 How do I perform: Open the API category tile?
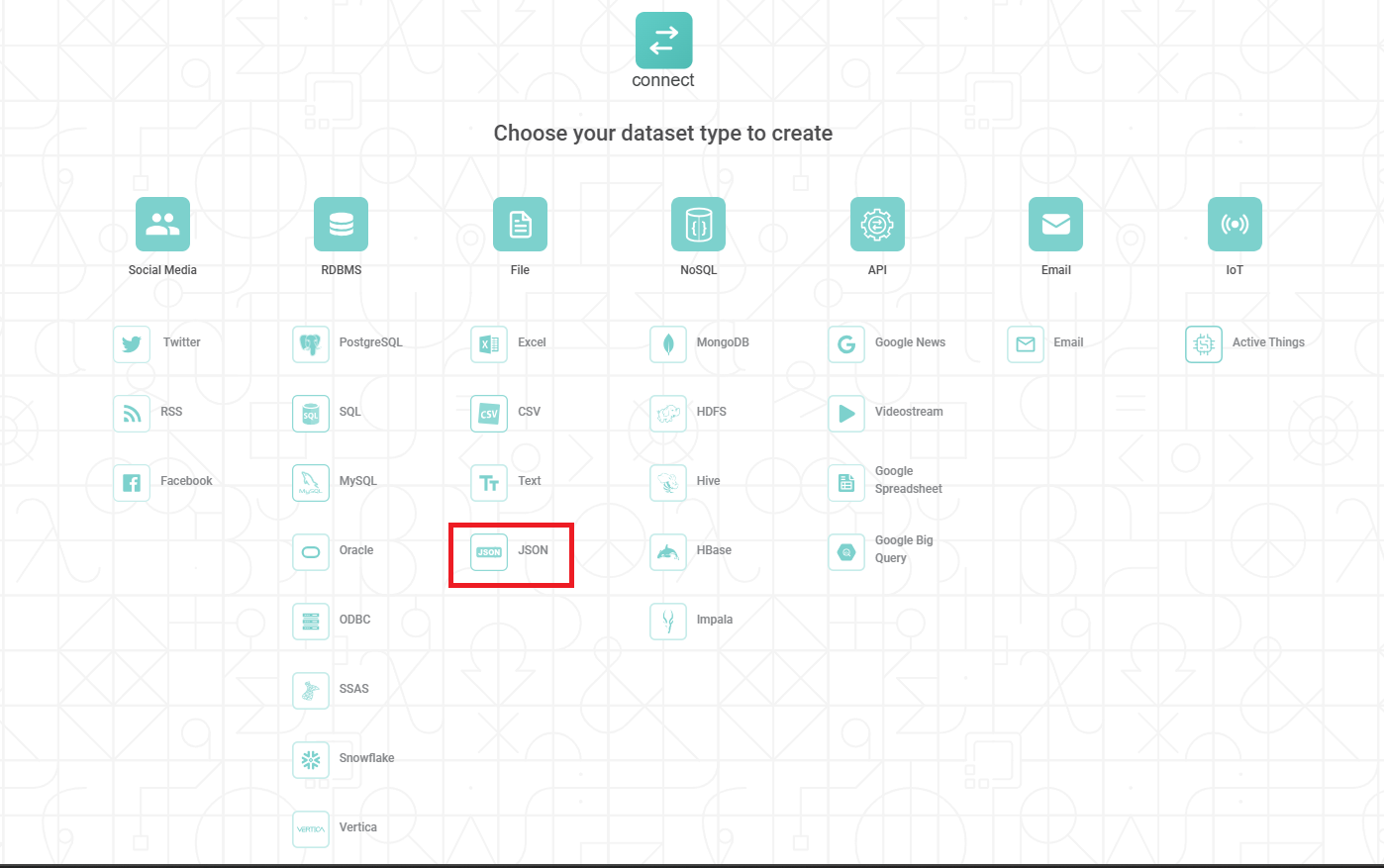[877, 225]
